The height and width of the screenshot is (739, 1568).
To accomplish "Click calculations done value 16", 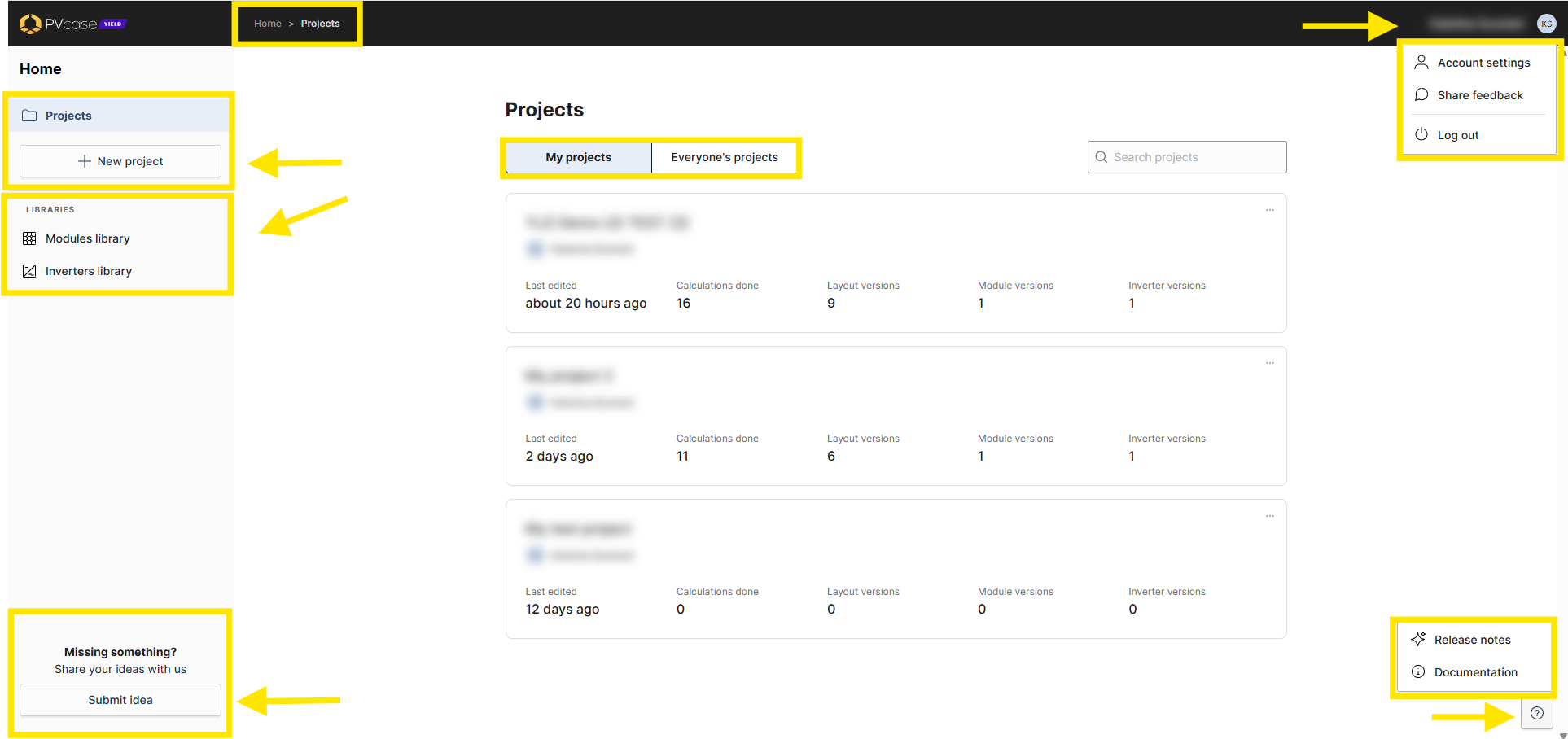I will [683, 303].
